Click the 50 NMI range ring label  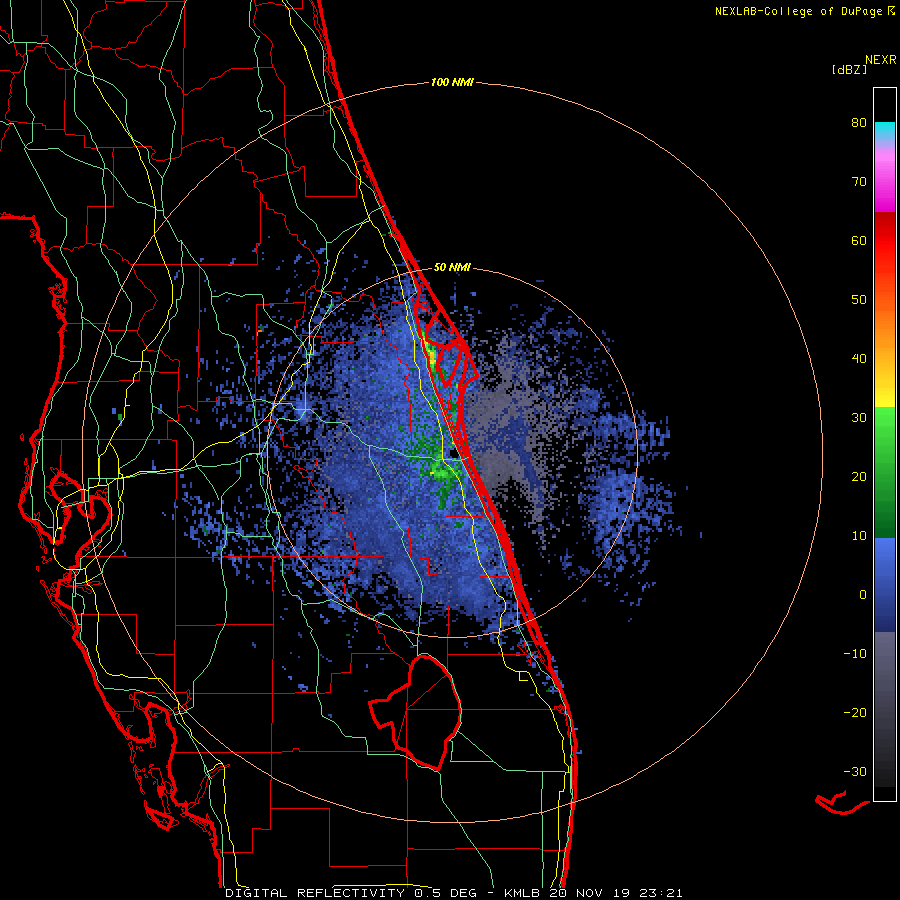click(x=452, y=267)
